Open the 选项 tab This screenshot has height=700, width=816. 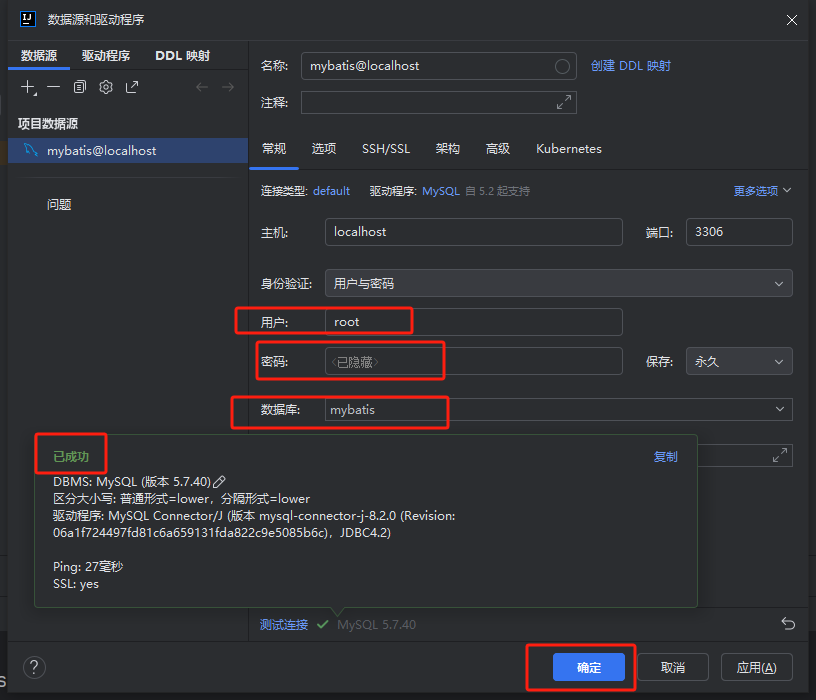click(x=324, y=149)
